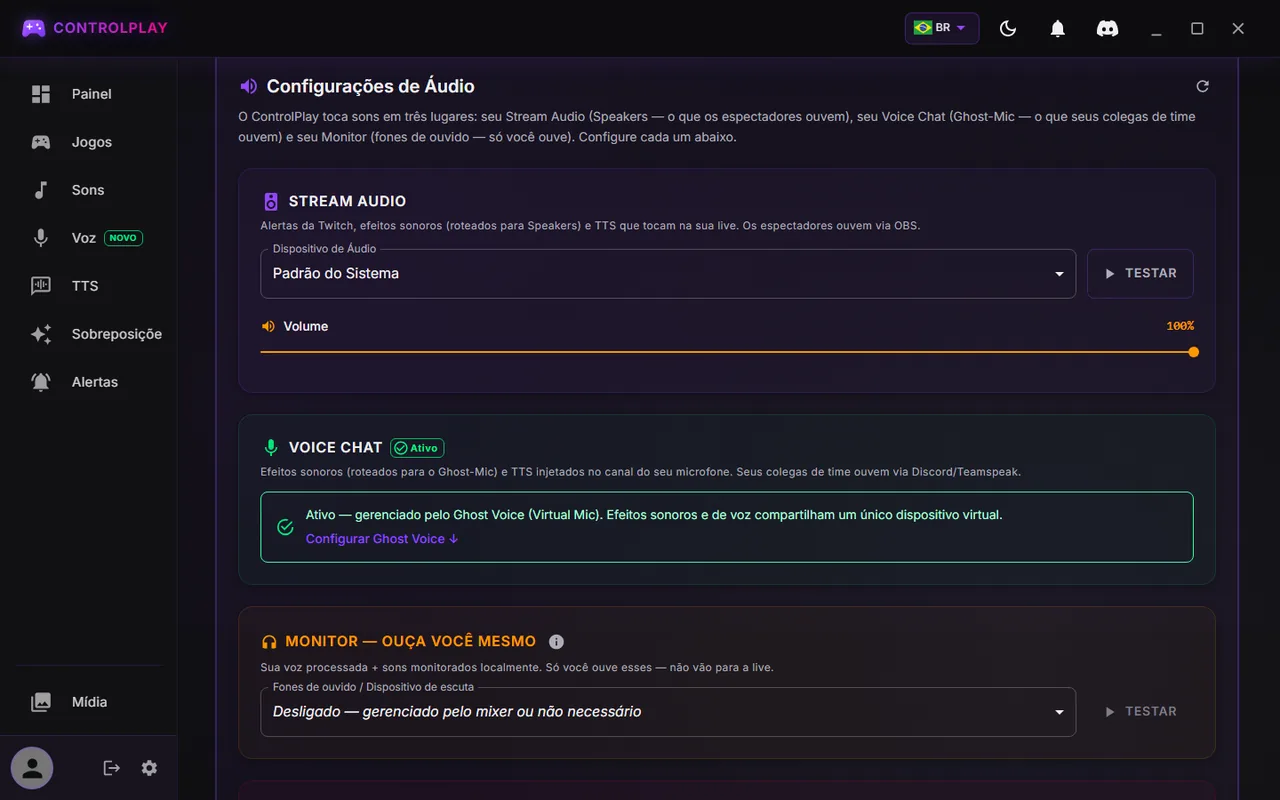This screenshot has height=800, width=1280.
Task: Maximize the ControlPlay window
Action: pos(1197,29)
